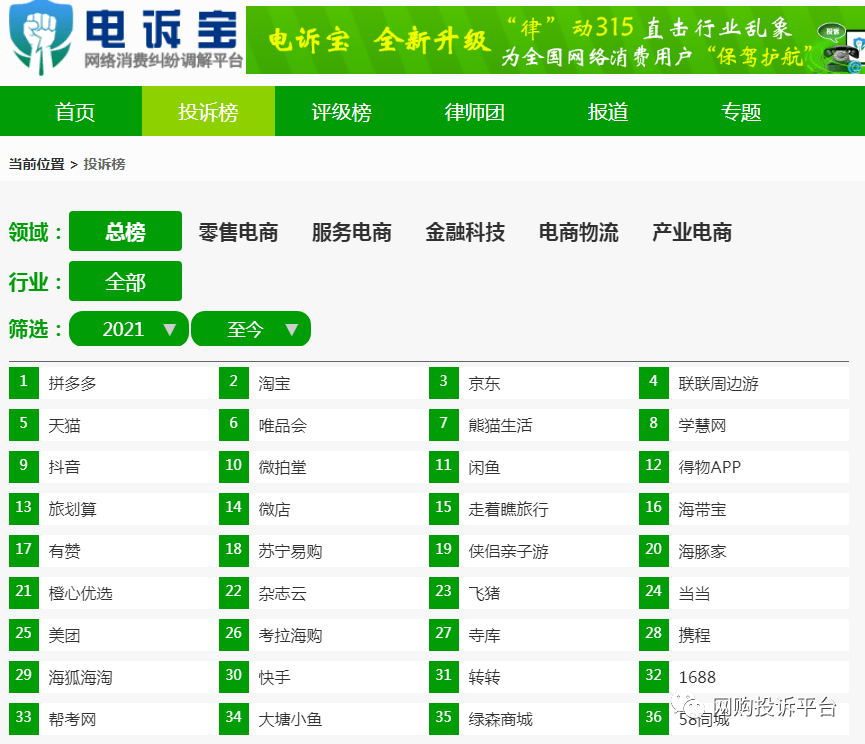
Task: Filter by 服务电商 field
Action: pos(352,232)
